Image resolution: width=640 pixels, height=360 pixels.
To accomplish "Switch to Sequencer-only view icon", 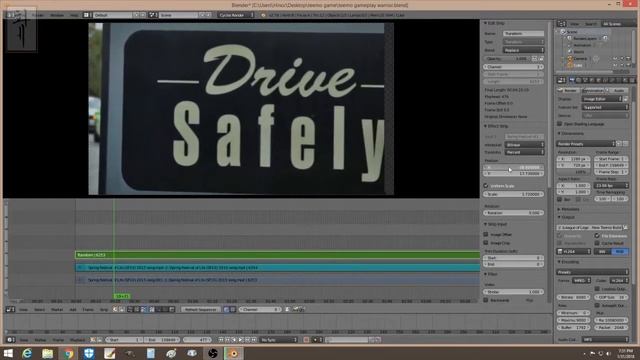I will pos(130,309).
